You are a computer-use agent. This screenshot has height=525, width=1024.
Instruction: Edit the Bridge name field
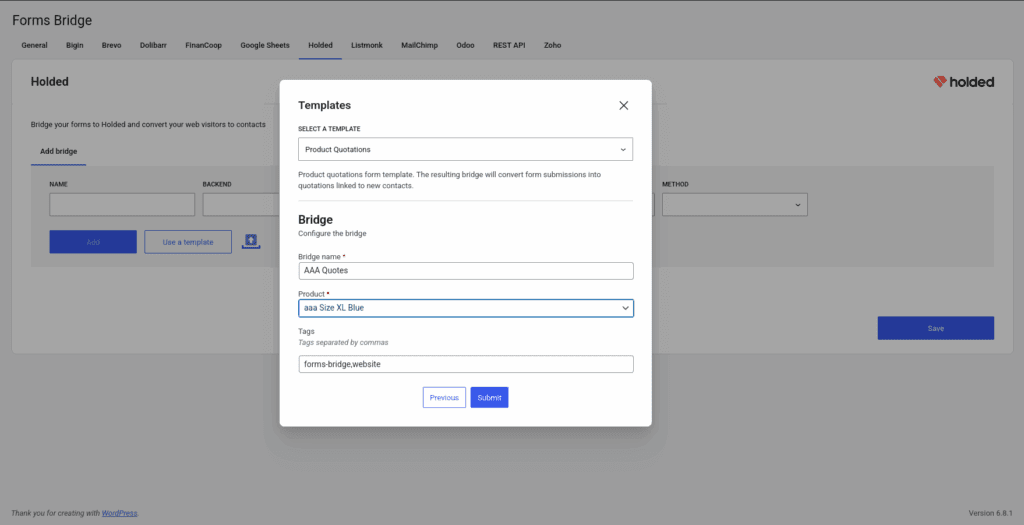(466, 271)
